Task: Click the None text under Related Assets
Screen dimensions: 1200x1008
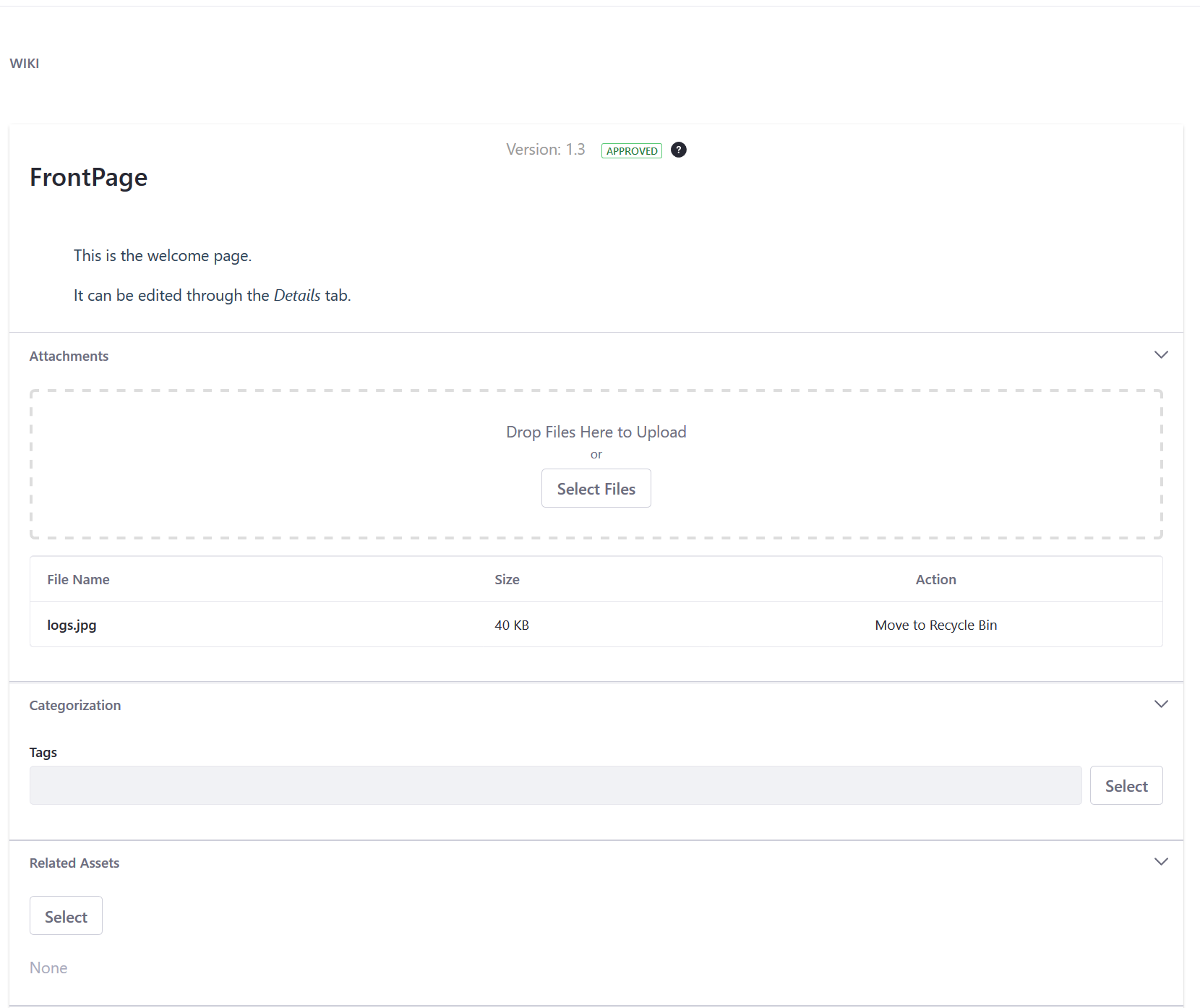Action: pyautogui.click(x=48, y=968)
